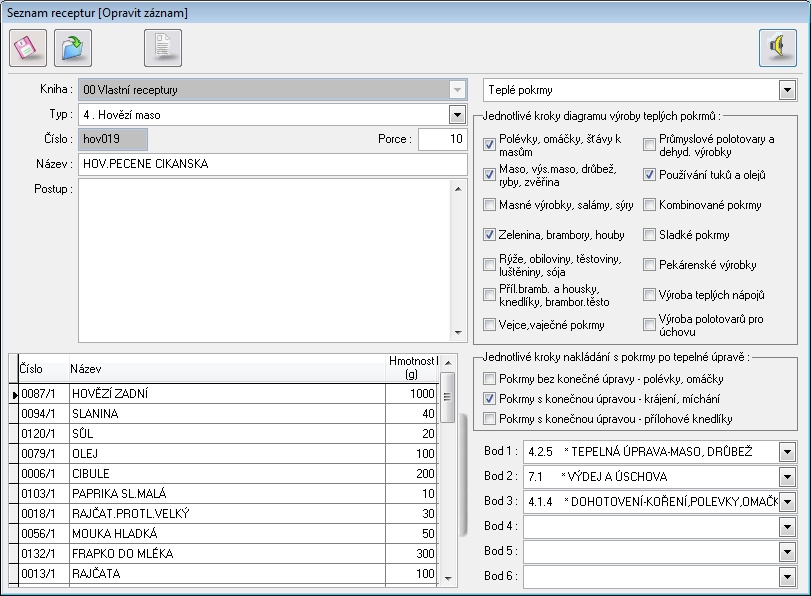Enable Kombinované pokrmy checkbox
811x596 pixels.
[x=649, y=205]
